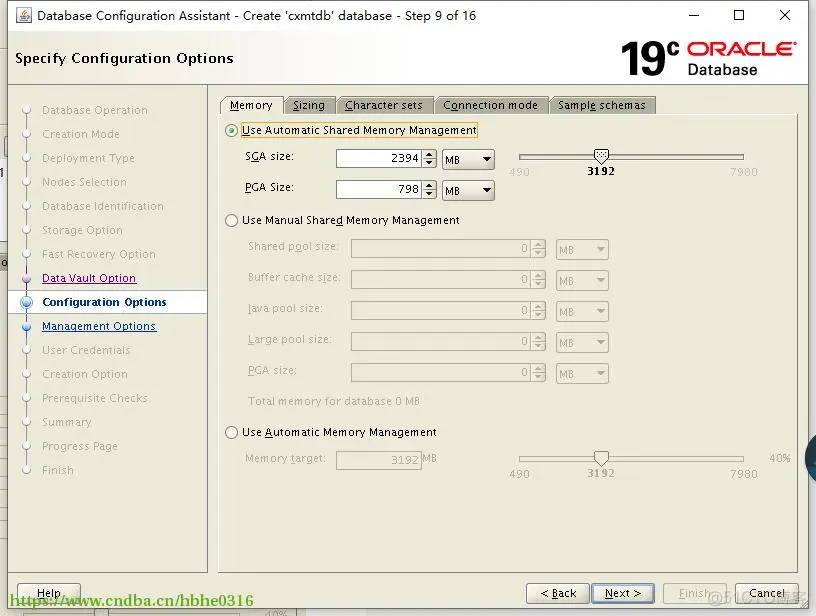
Task: Click in the SGA size input field
Action: pyautogui.click(x=379, y=159)
